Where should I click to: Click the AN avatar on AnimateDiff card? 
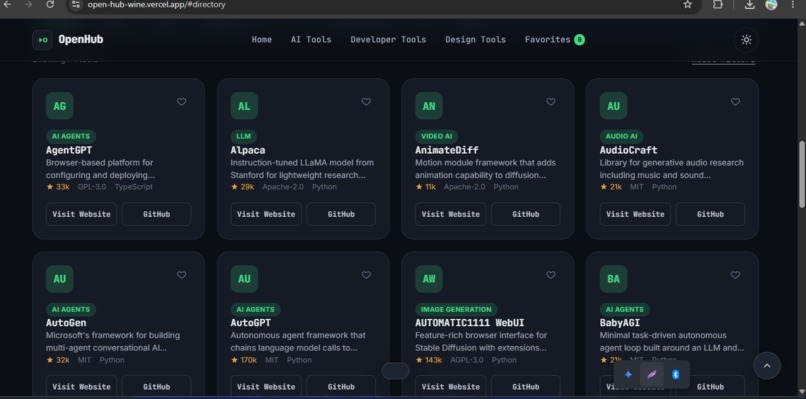[429, 106]
